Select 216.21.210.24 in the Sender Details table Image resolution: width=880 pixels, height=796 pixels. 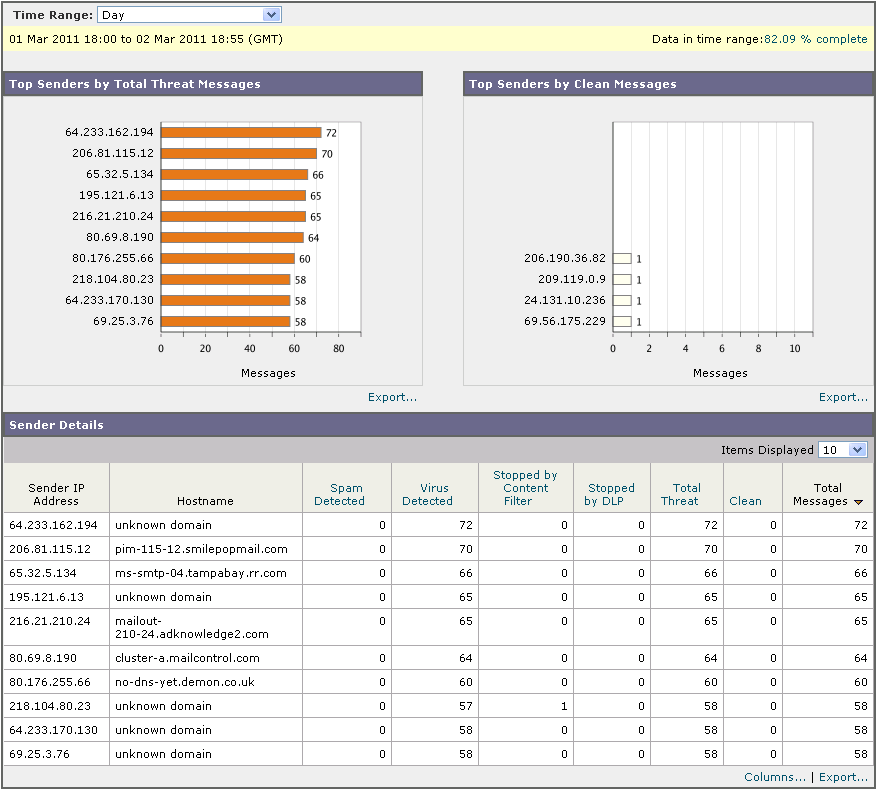[x=49, y=621]
